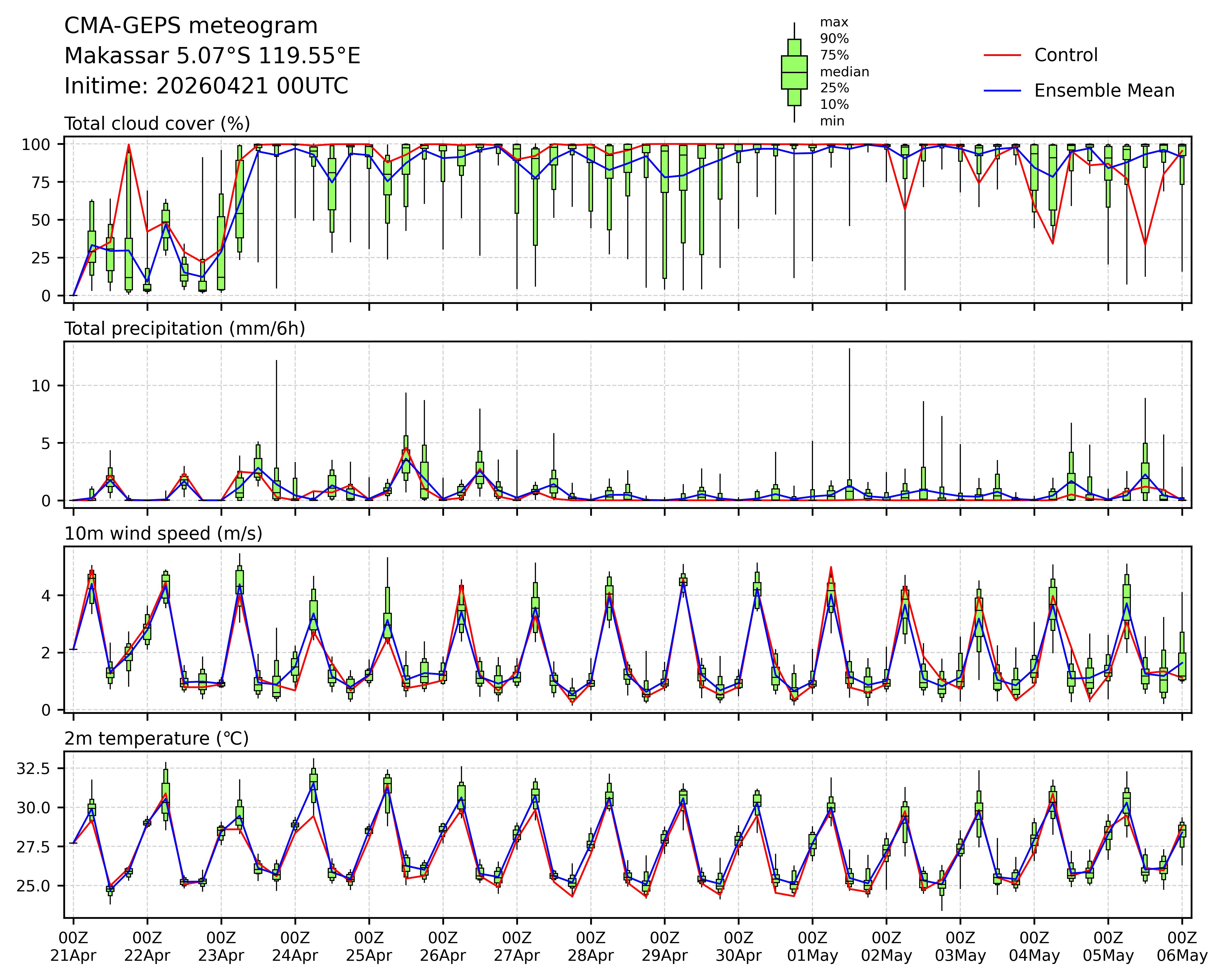
Task: Click the 'max' legend label
Action: pos(834,23)
